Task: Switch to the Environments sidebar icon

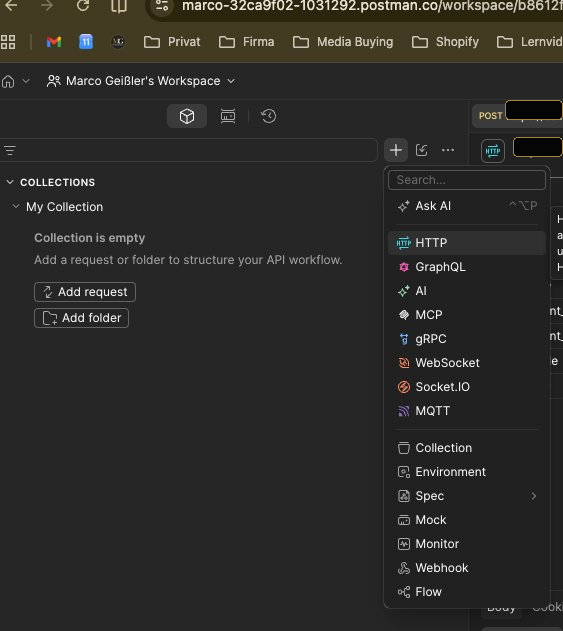Action: click(228, 116)
